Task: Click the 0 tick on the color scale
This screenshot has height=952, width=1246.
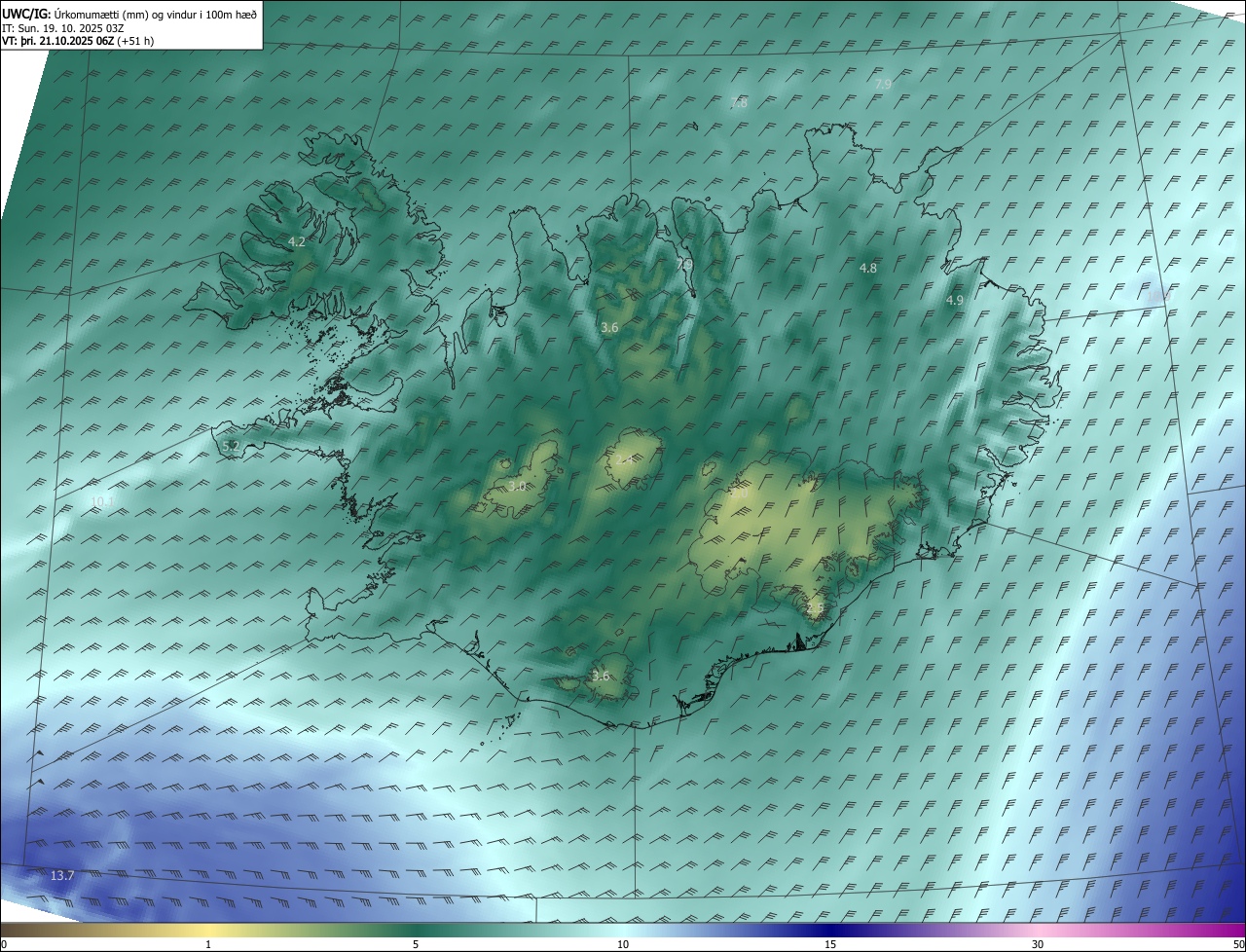Action: 3,944
